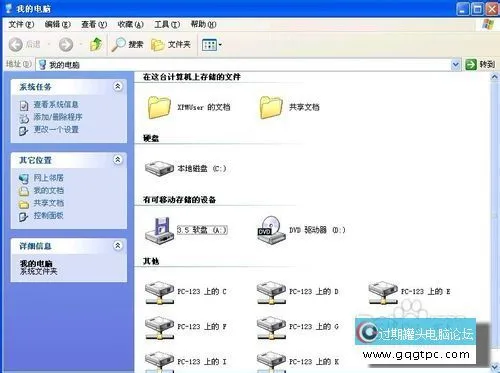Toggle the Folders (文件夹) pane button
This screenshot has height=373, width=500.
171,44
